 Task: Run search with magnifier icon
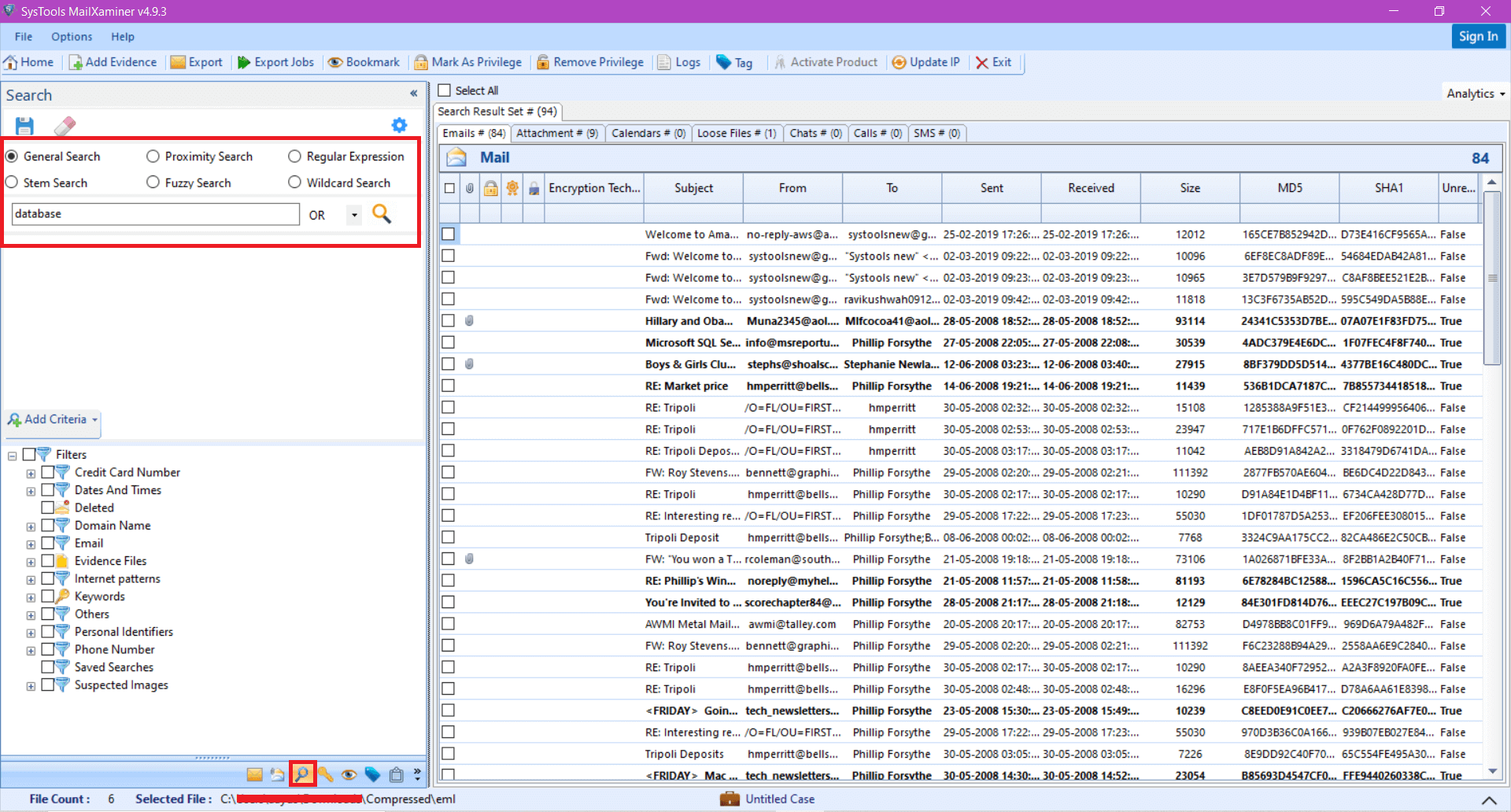tap(382, 214)
